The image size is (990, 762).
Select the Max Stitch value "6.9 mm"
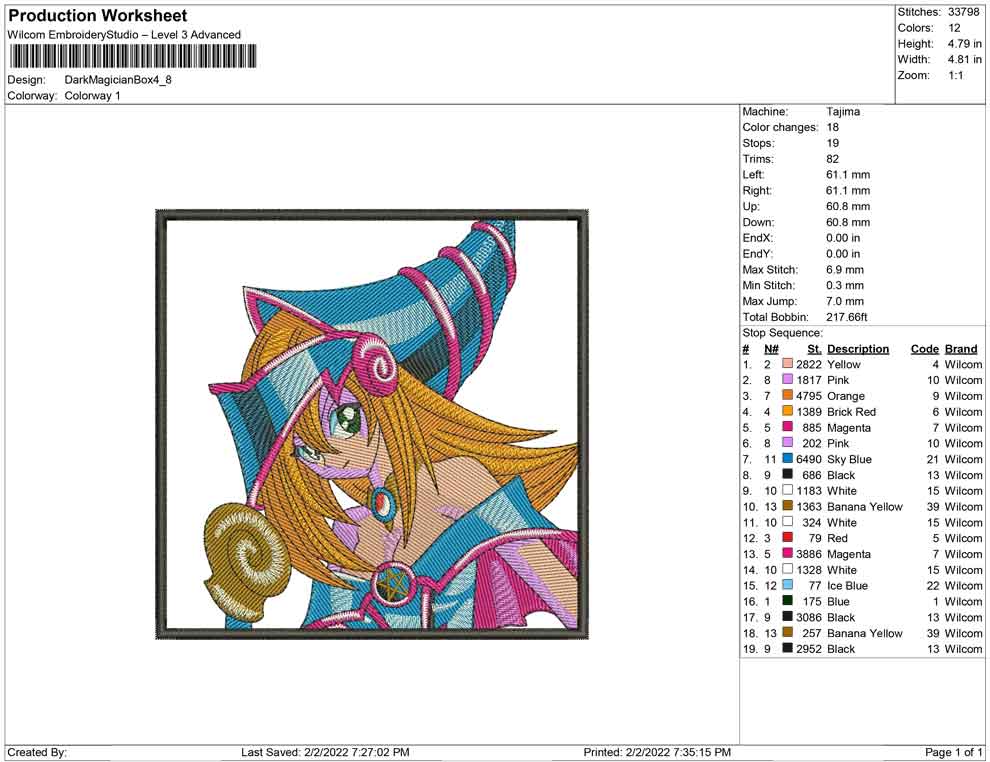click(845, 269)
